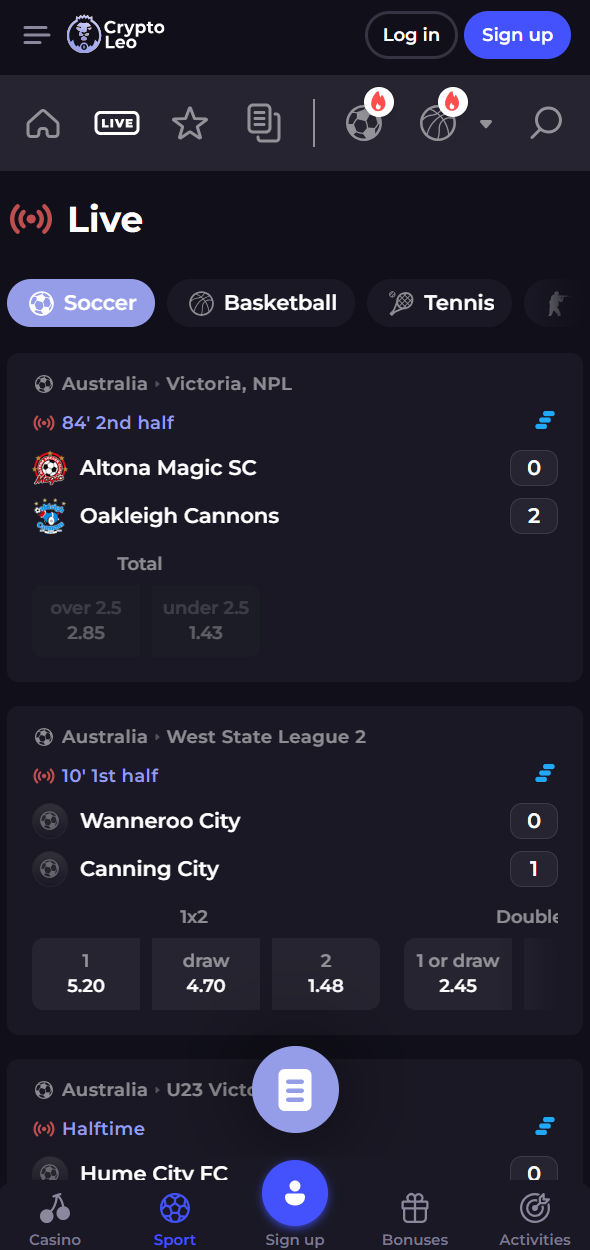
Task: Open Bonuses in bottom navigation
Action: coord(415,1220)
